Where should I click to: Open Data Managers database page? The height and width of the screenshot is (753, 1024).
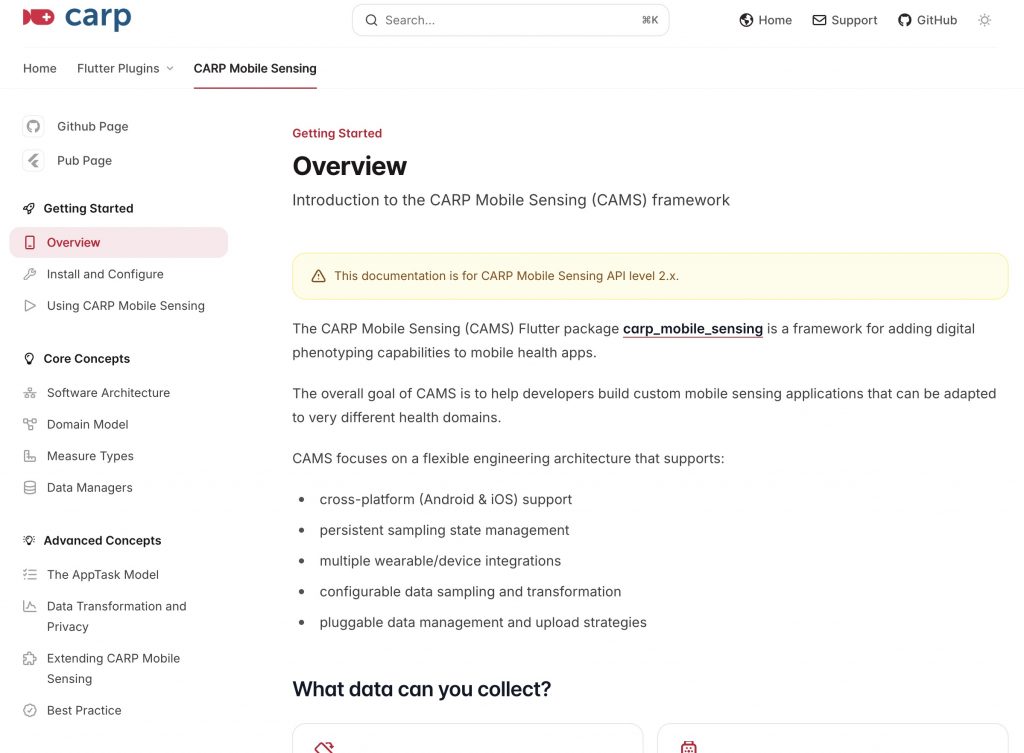(89, 488)
